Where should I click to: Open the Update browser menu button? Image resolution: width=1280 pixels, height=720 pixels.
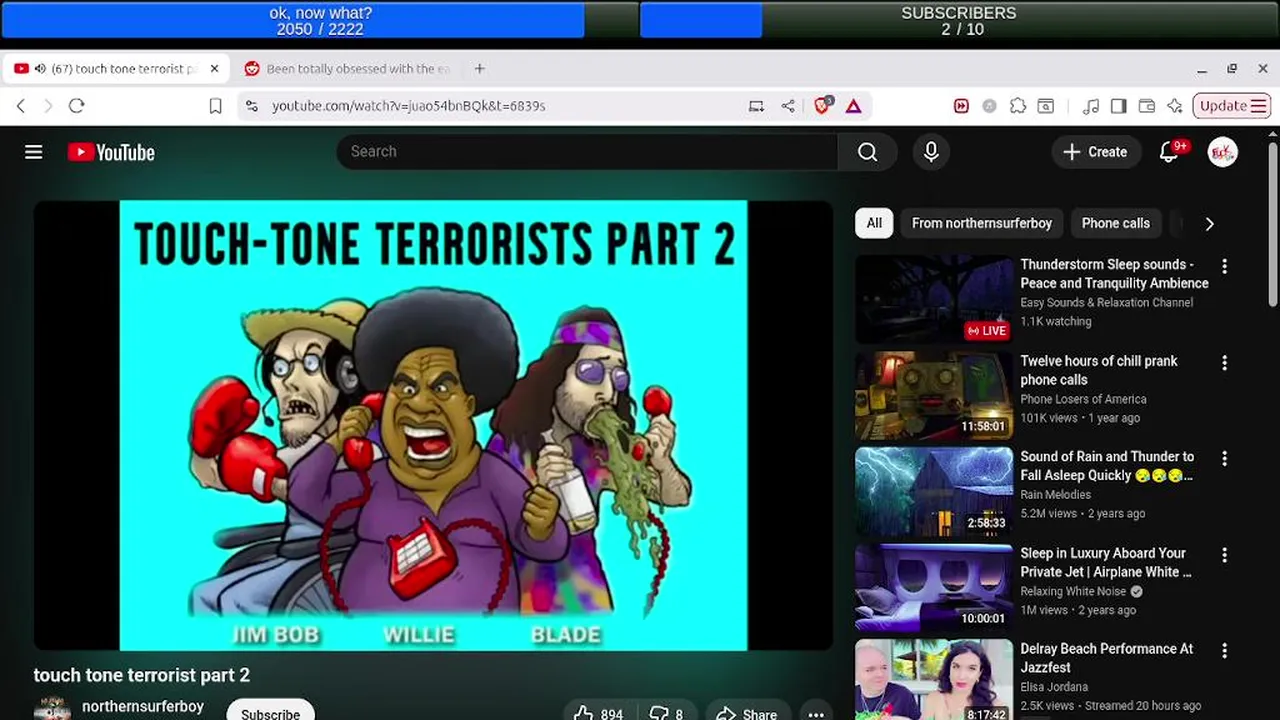coord(1232,106)
